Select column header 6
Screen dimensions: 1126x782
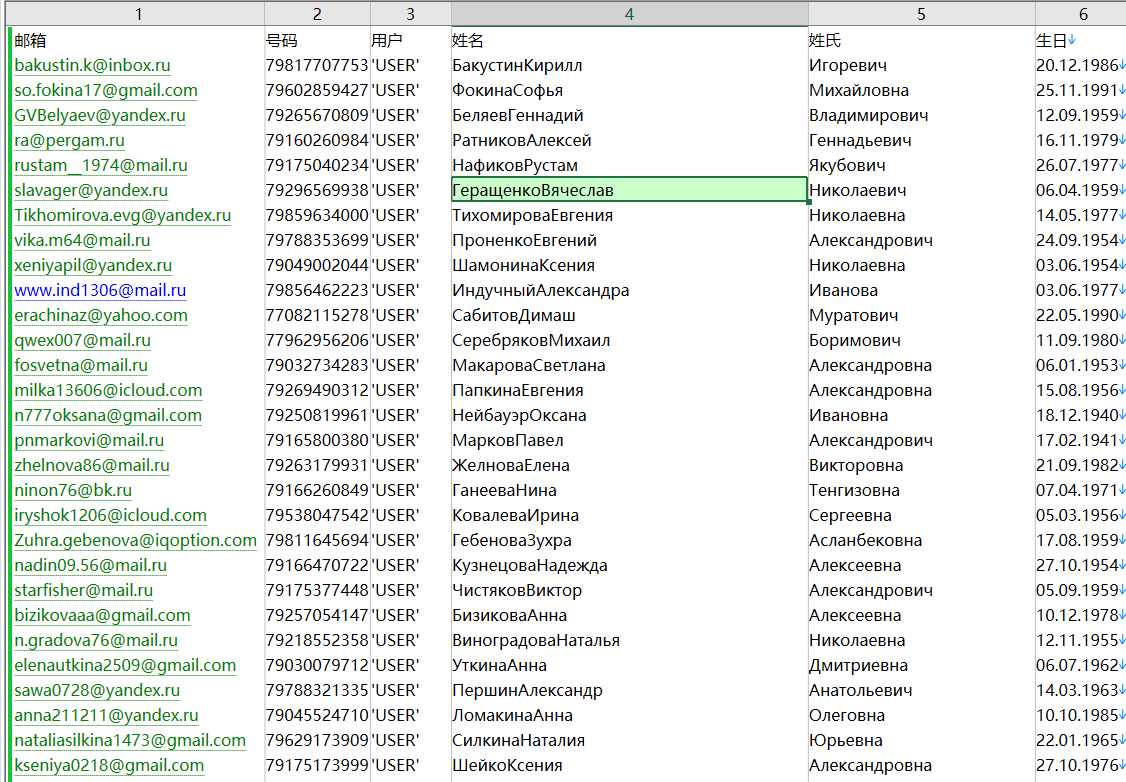[1083, 14]
